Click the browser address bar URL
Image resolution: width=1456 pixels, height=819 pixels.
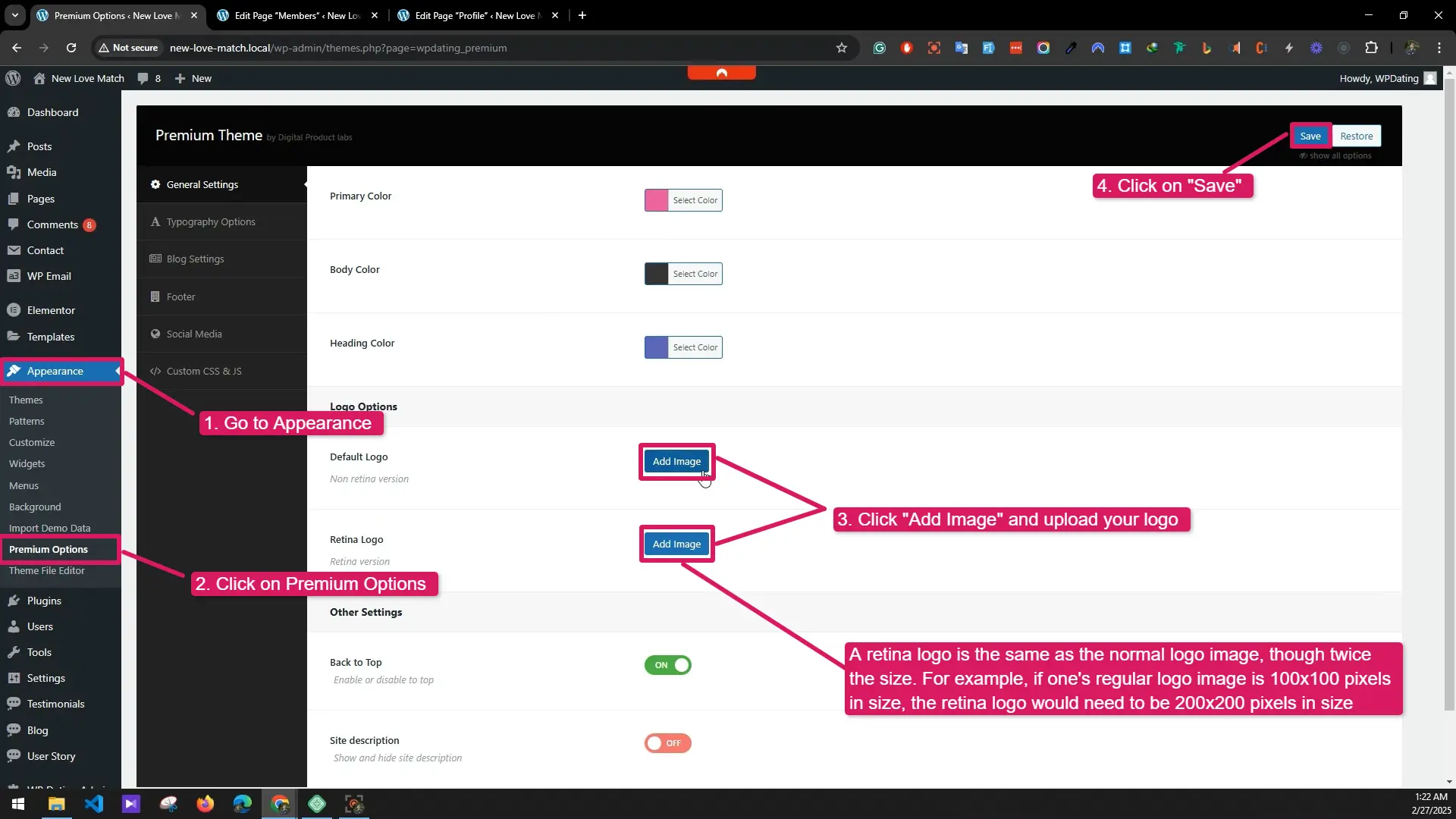click(x=338, y=48)
